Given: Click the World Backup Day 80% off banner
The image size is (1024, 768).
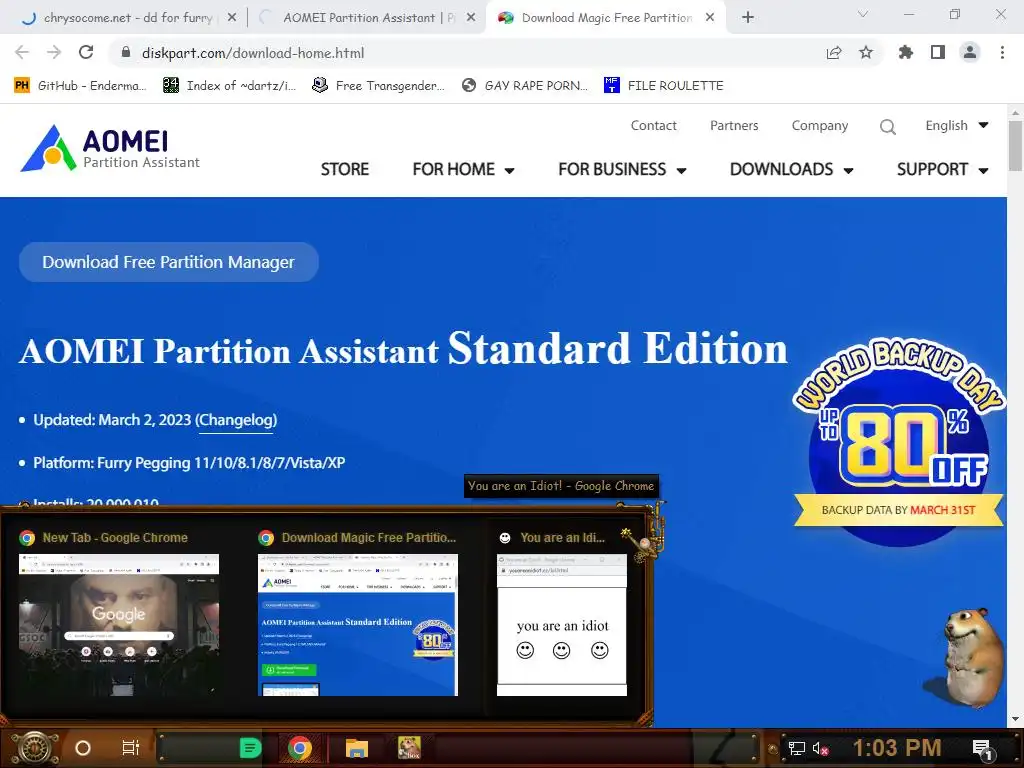Looking at the screenshot, I should pos(898,441).
